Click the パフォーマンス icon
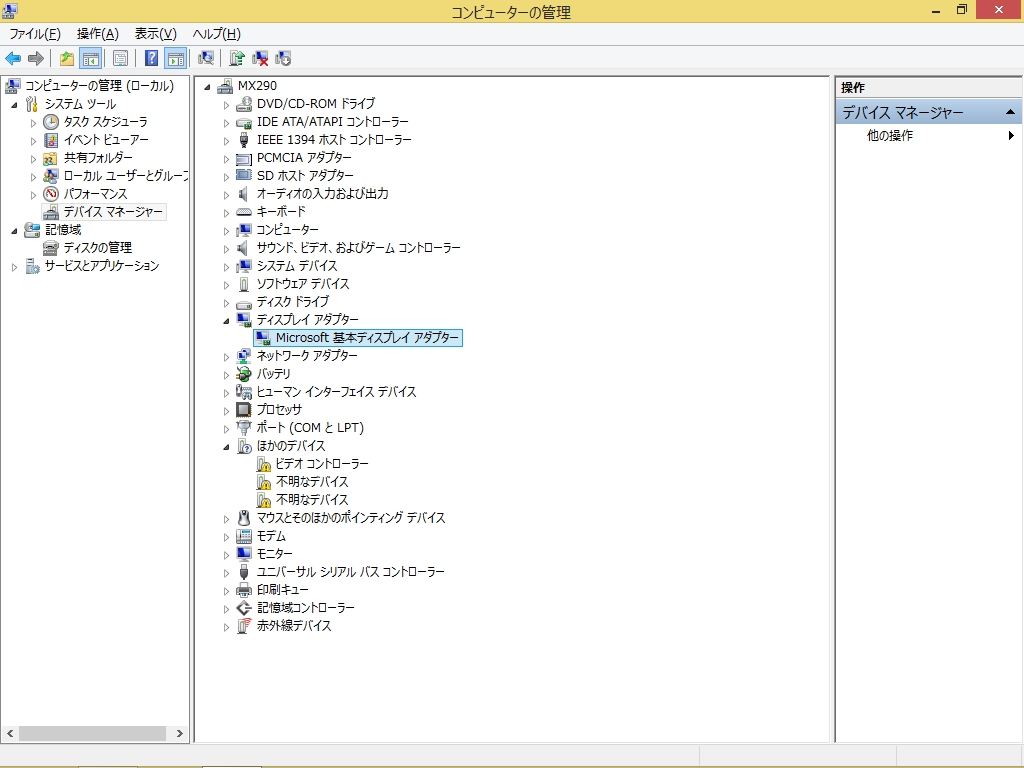The height and width of the screenshot is (768, 1024). tap(51, 194)
